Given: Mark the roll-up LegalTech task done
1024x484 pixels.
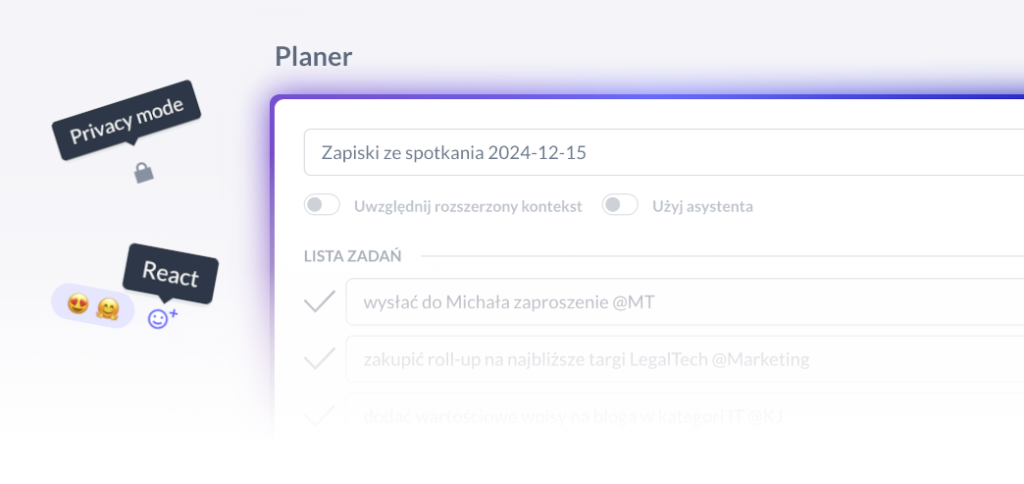Looking at the screenshot, I should [320, 359].
